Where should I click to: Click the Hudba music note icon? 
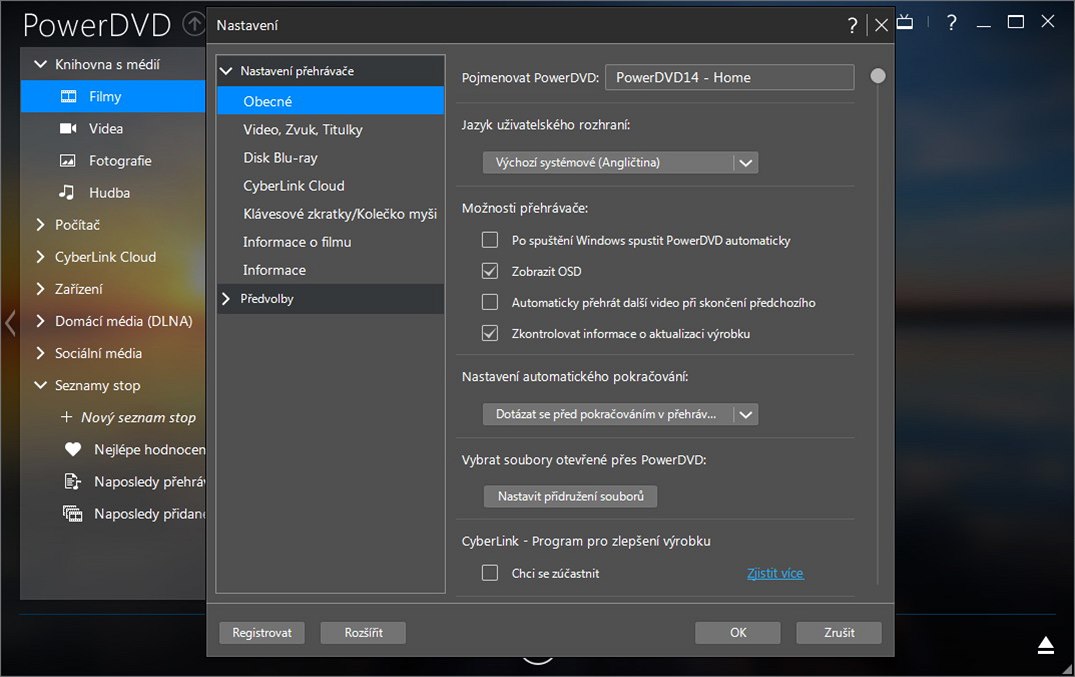(68, 193)
